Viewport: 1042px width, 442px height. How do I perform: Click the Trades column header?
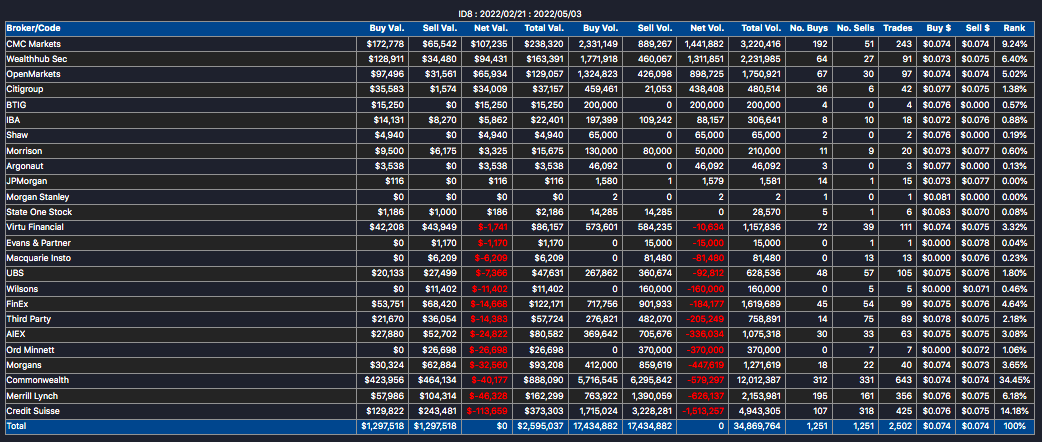pyautogui.click(x=896, y=29)
